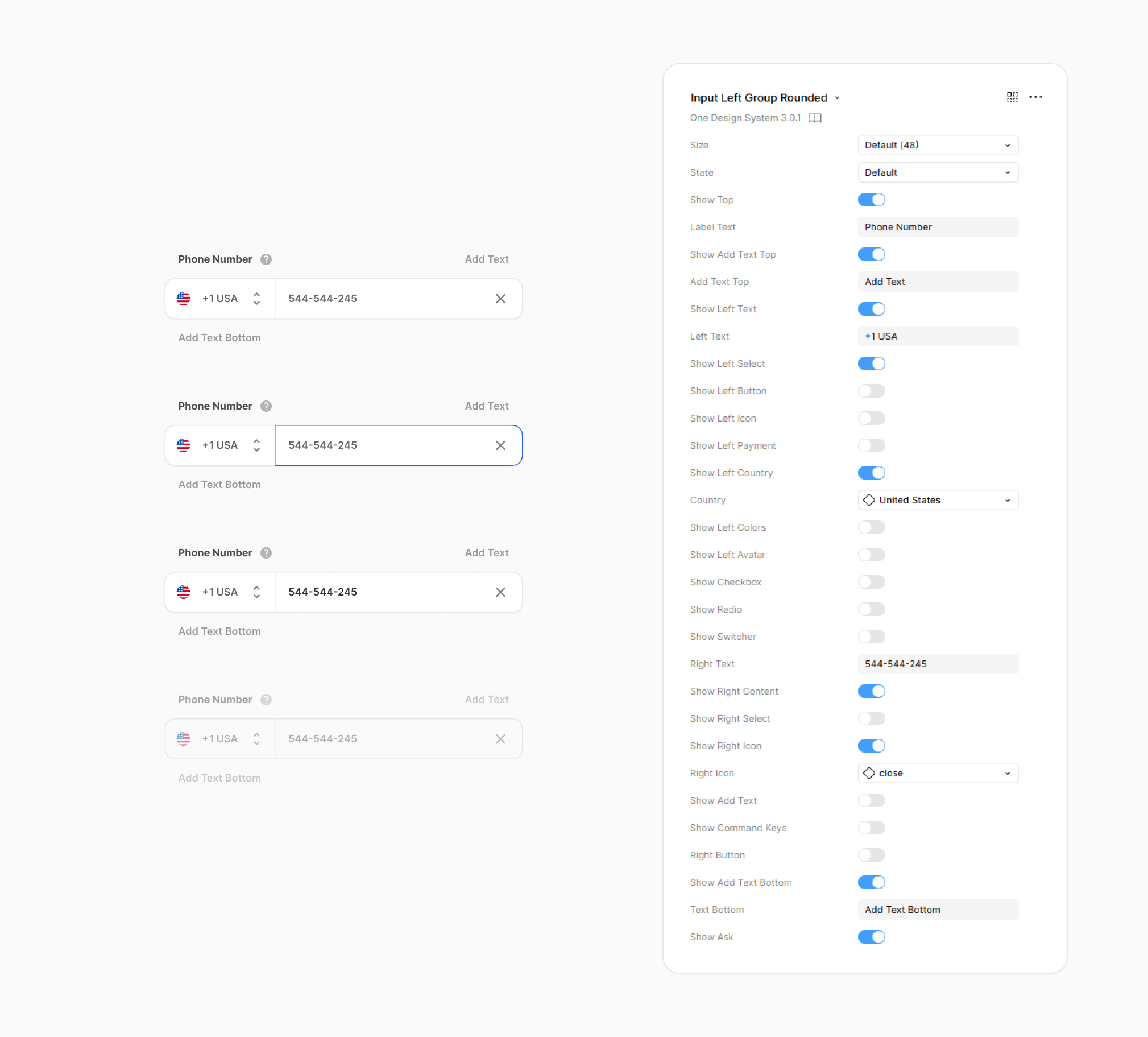The image size is (1148, 1037).
Task: Clear the first phone input with X icon
Action: tap(500, 299)
